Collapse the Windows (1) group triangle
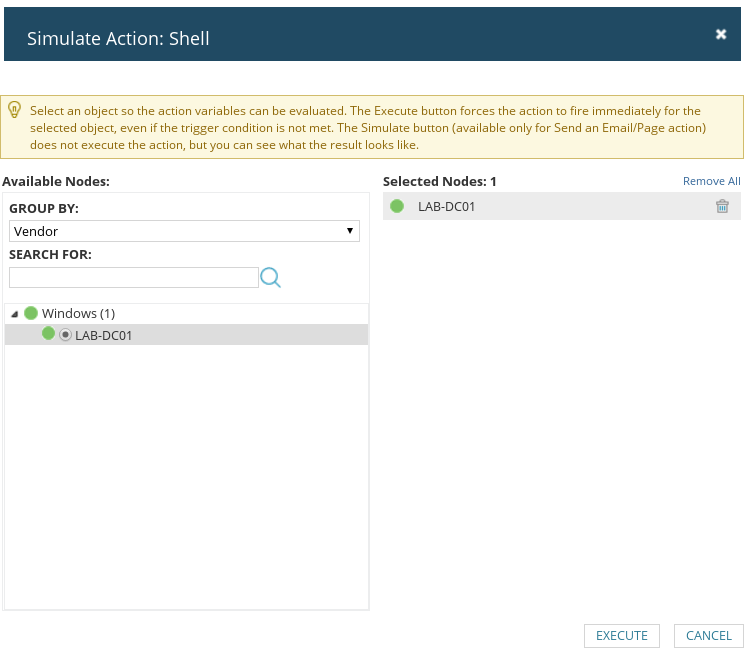 coord(15,314)
